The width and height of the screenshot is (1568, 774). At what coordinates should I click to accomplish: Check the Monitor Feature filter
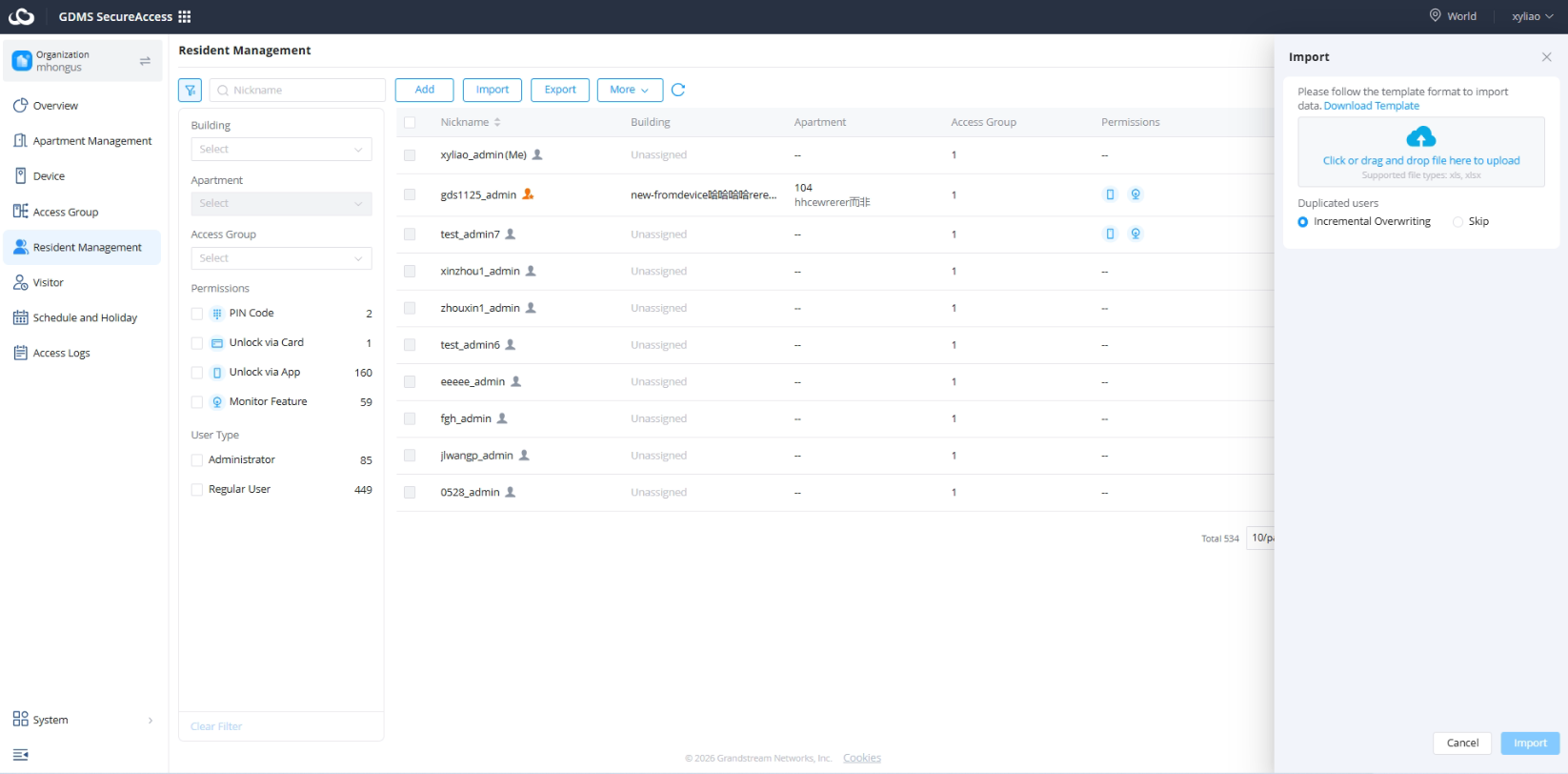pos(197,402)
